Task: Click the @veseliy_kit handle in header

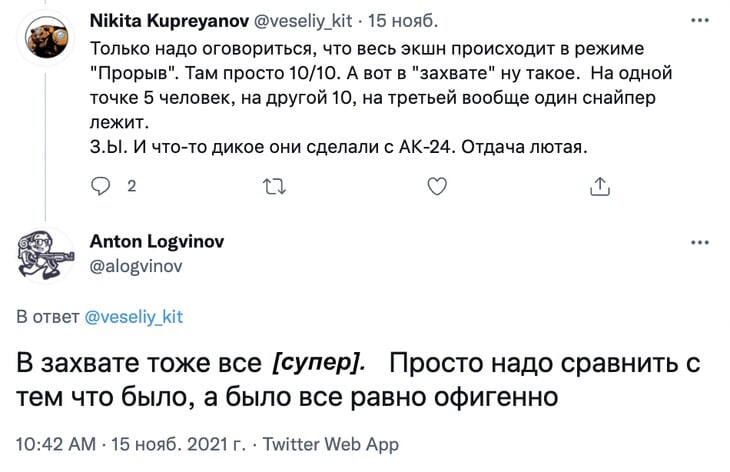Action: tap(303, 21)
